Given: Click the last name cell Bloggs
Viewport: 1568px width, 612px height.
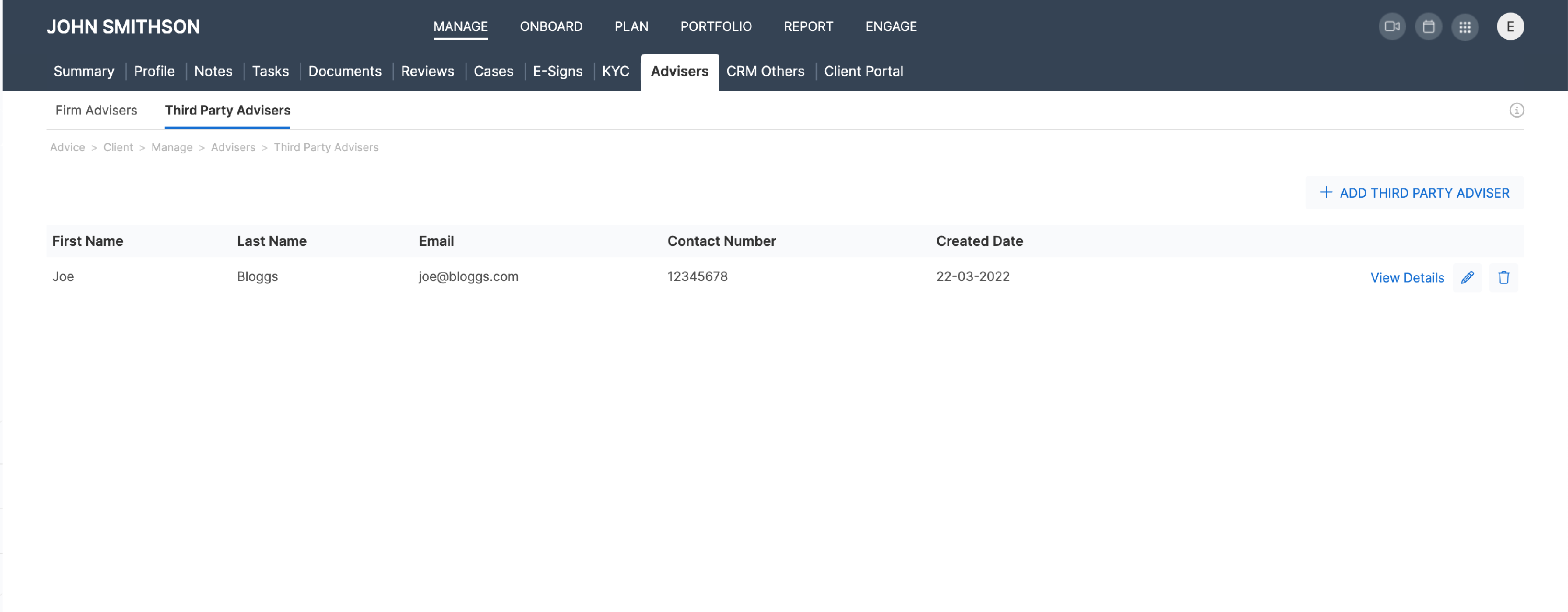Looking at the screenshot, I should pyautogui.click(x=257, y=277).
